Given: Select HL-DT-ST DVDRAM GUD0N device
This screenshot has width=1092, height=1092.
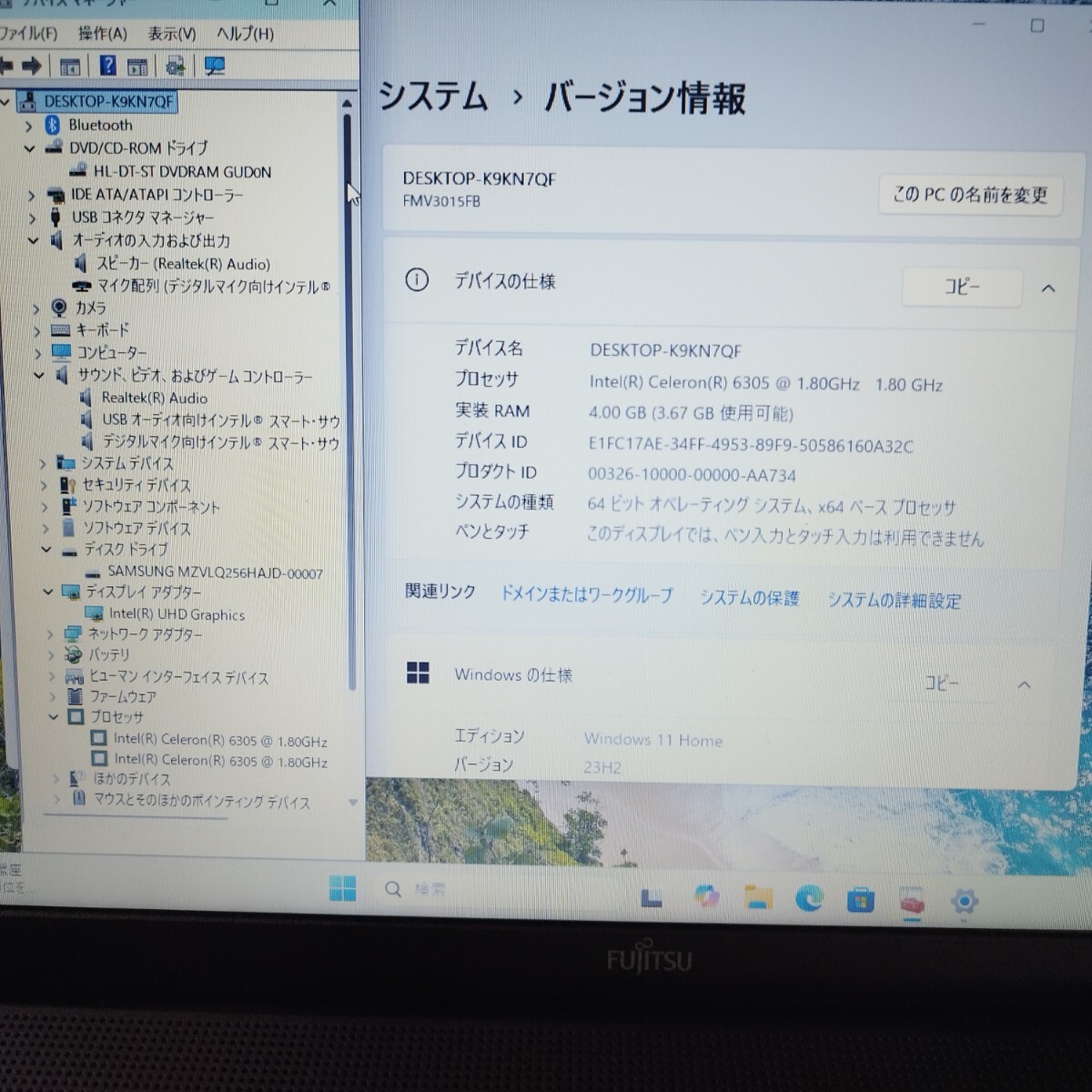Looking at the screenshot, I should [182, 171].
